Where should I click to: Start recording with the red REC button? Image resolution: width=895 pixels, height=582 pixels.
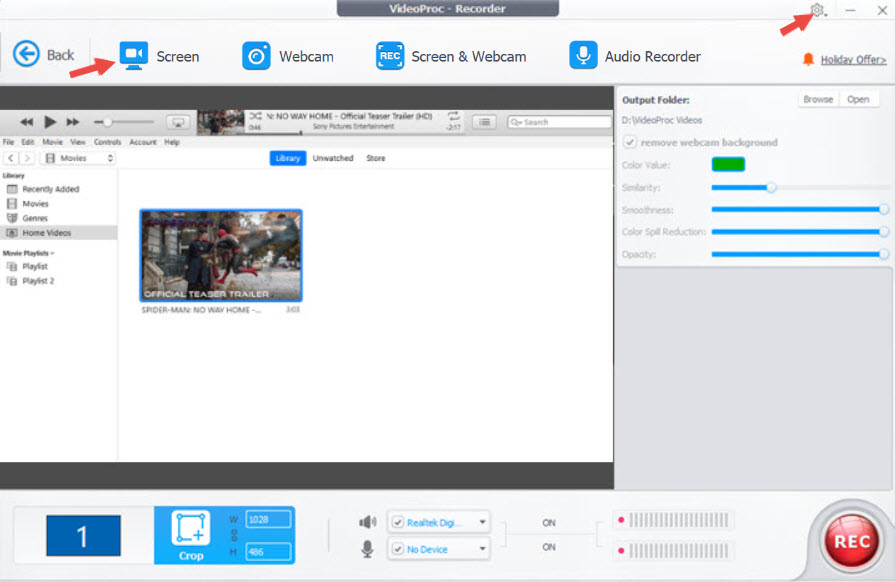pyautogui.click(x=851, y=541)
